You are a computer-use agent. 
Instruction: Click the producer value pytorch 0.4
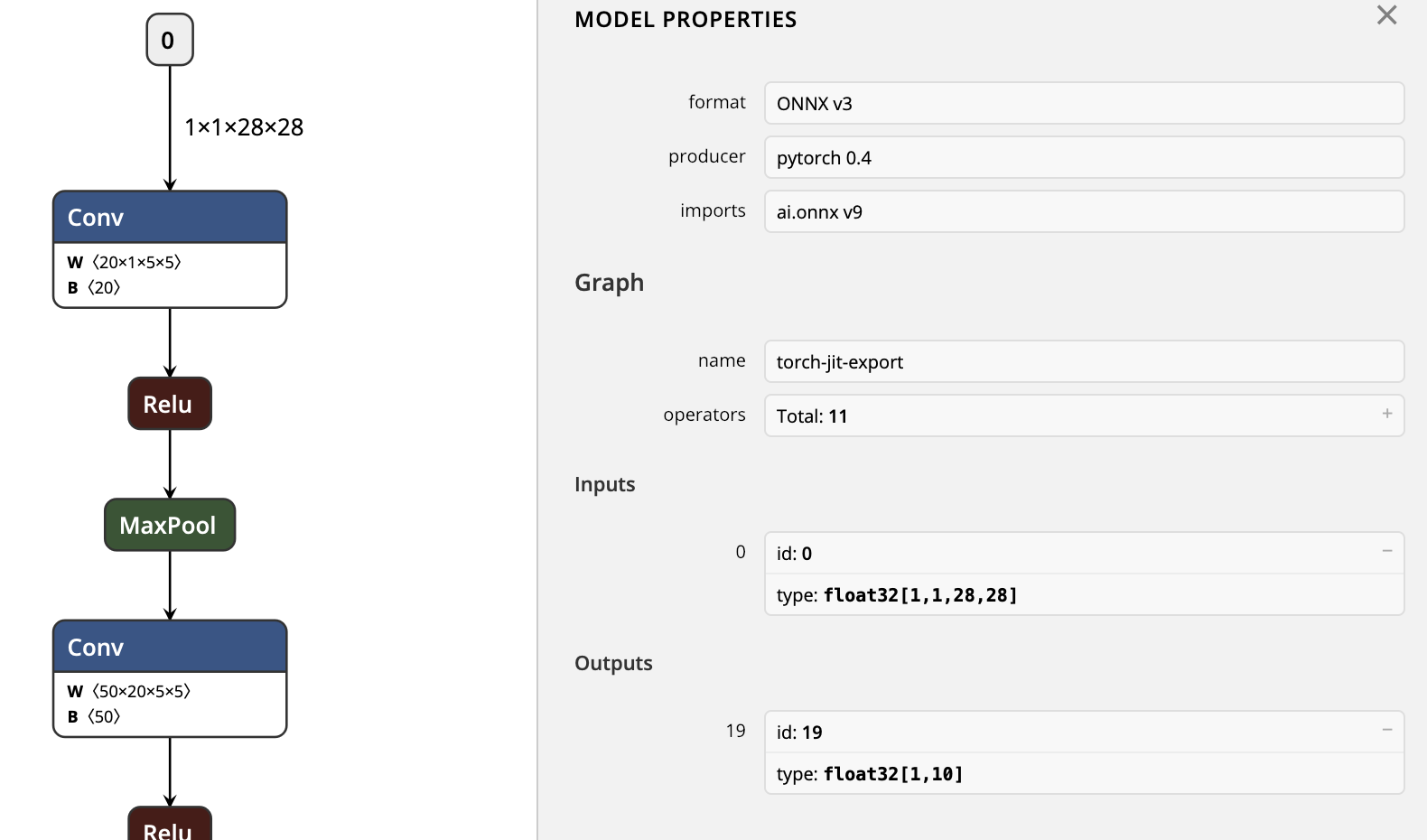click(x=1083, y=157)
